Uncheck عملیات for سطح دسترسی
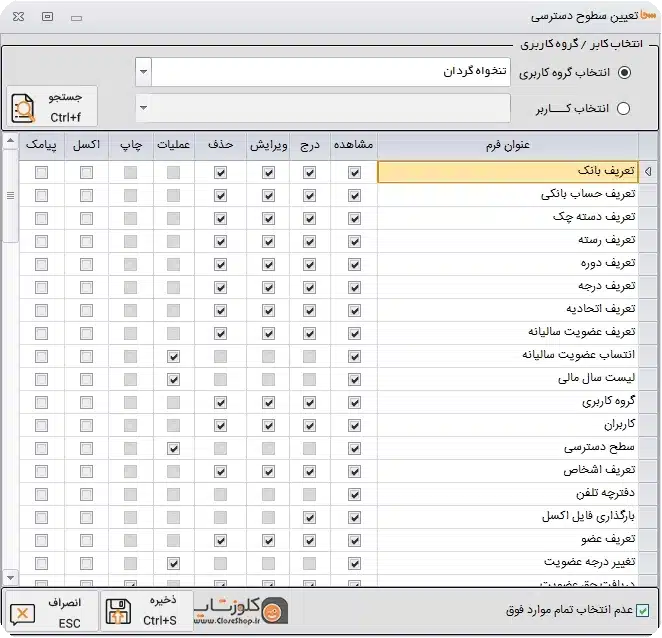This screenshot has width=662, height=638. (173, 448)
